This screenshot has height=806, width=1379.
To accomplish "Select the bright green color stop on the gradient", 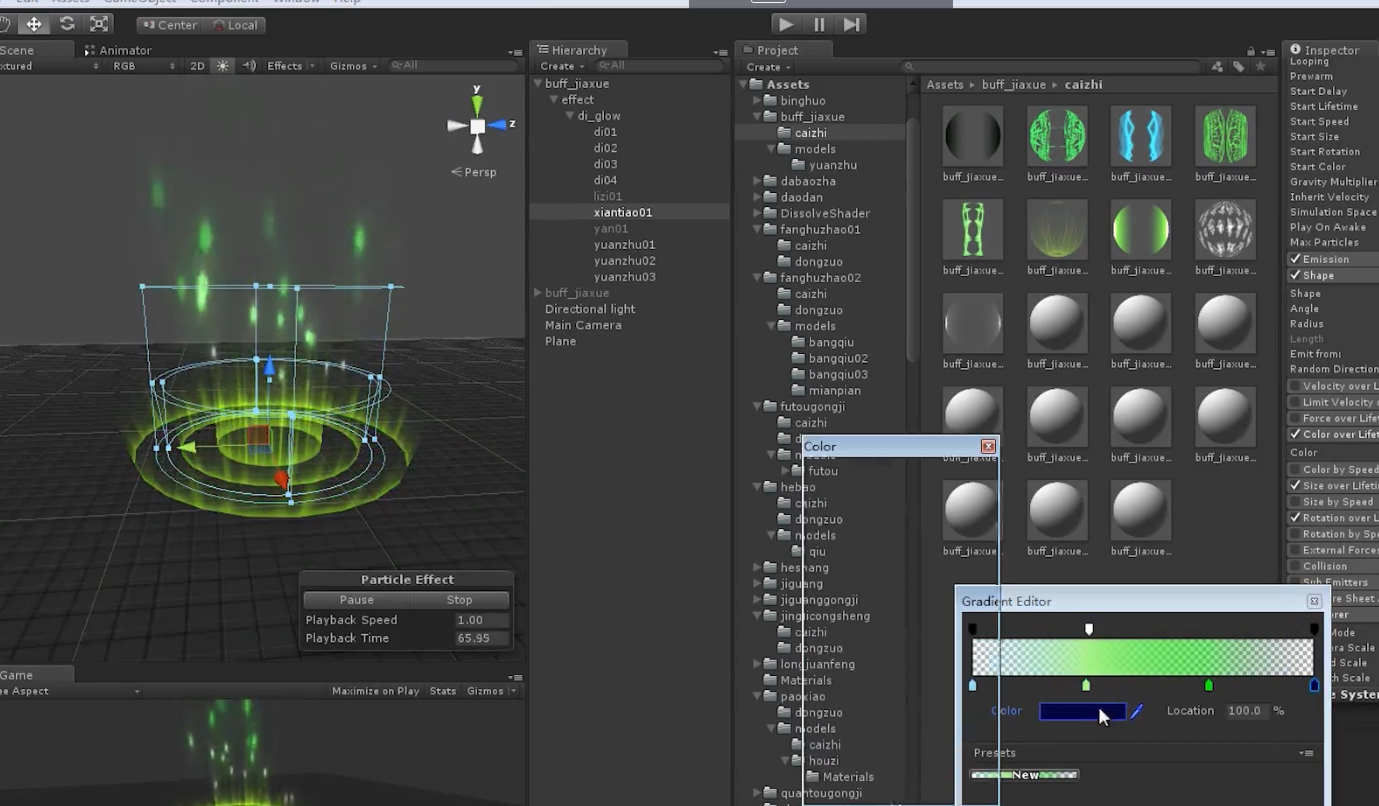I will pyautogui.click(x=1209, y=685).
